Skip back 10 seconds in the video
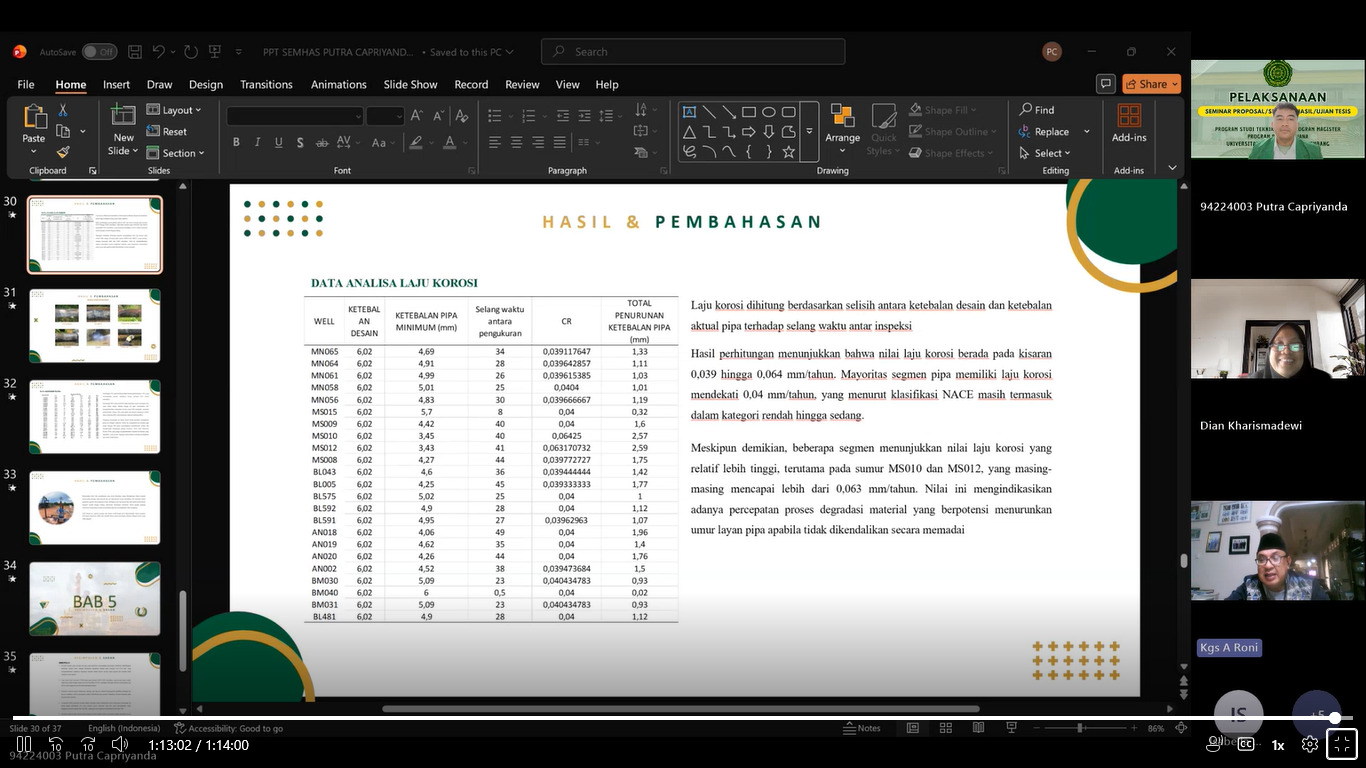1366x768 pixels. click(x=56, y=744)
